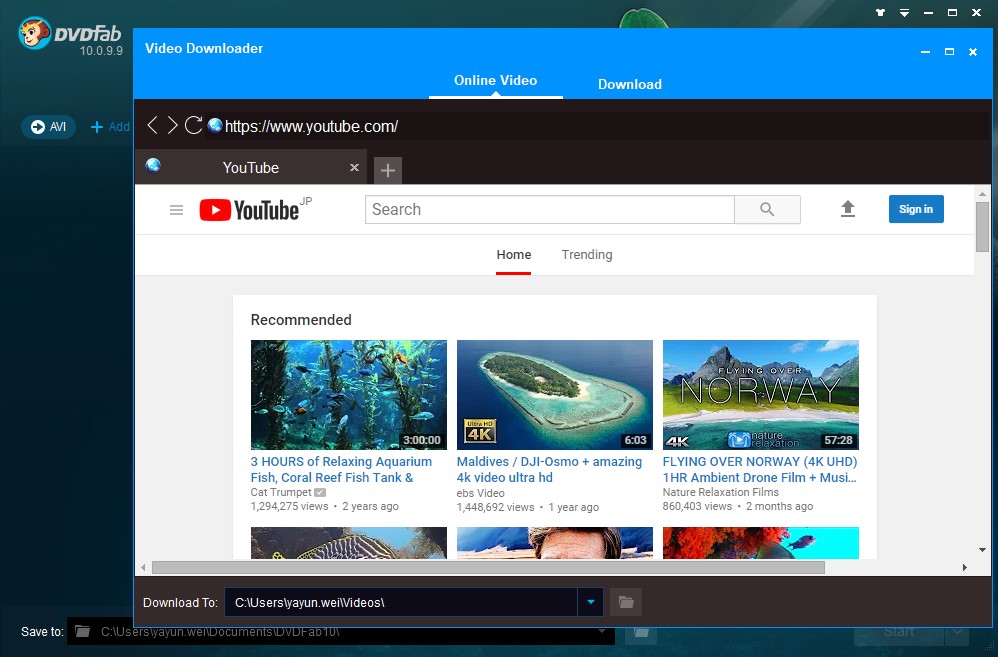Click the vertical scrollbar down arrow
Viewport: 998px width, 657px height.
982,549
